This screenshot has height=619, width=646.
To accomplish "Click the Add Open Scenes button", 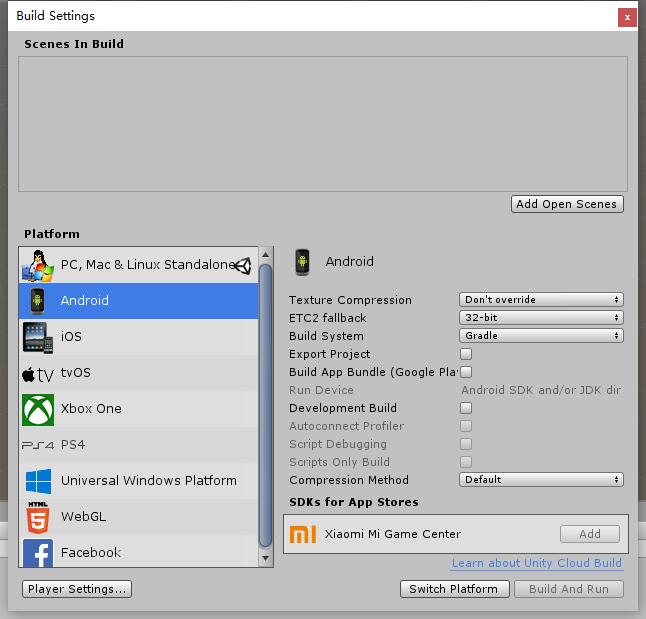I will [x=567, y=204].
